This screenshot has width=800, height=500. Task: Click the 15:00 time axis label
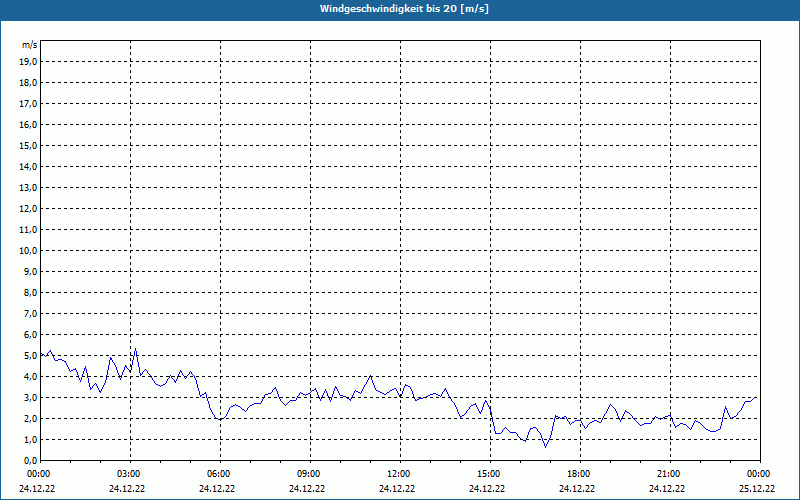coord(491,474)
